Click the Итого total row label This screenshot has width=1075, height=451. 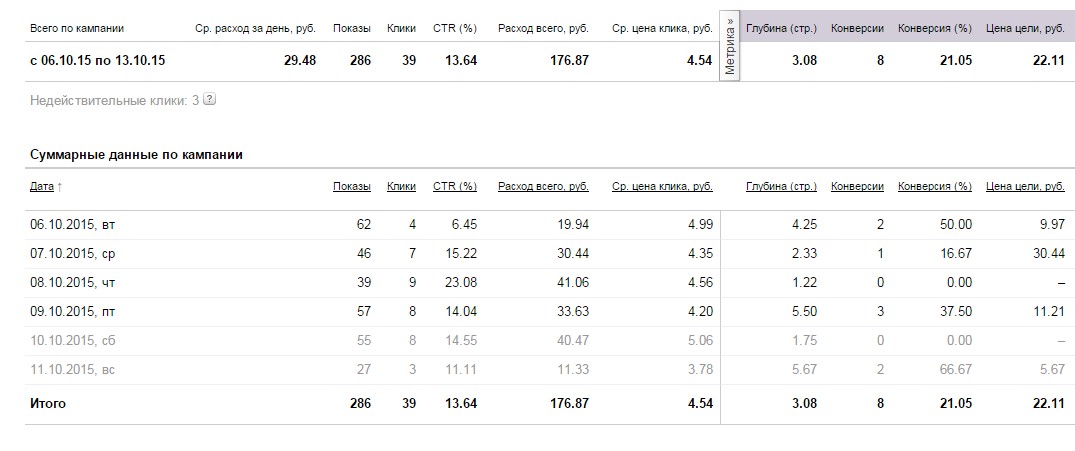coord(48,403)
